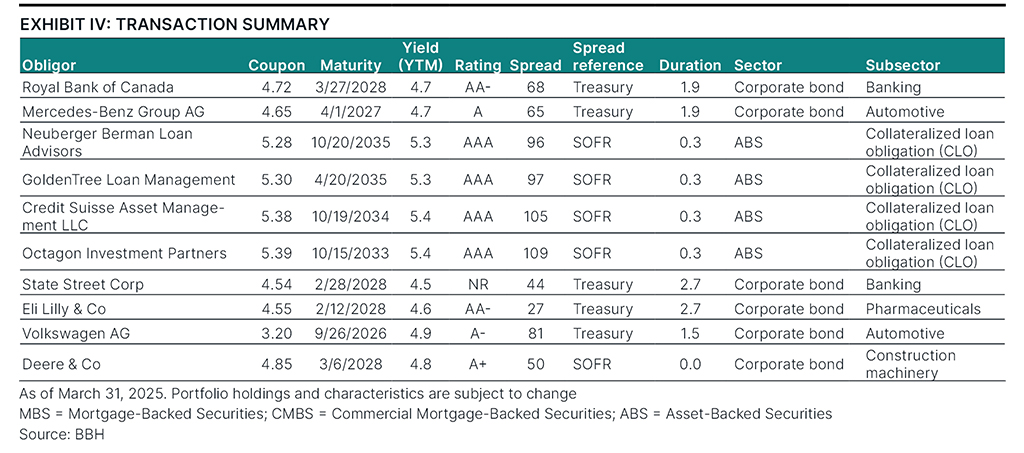Click the State Street Corp cell
Viewport: 1024px width, 453px height.
click(83, 285)
